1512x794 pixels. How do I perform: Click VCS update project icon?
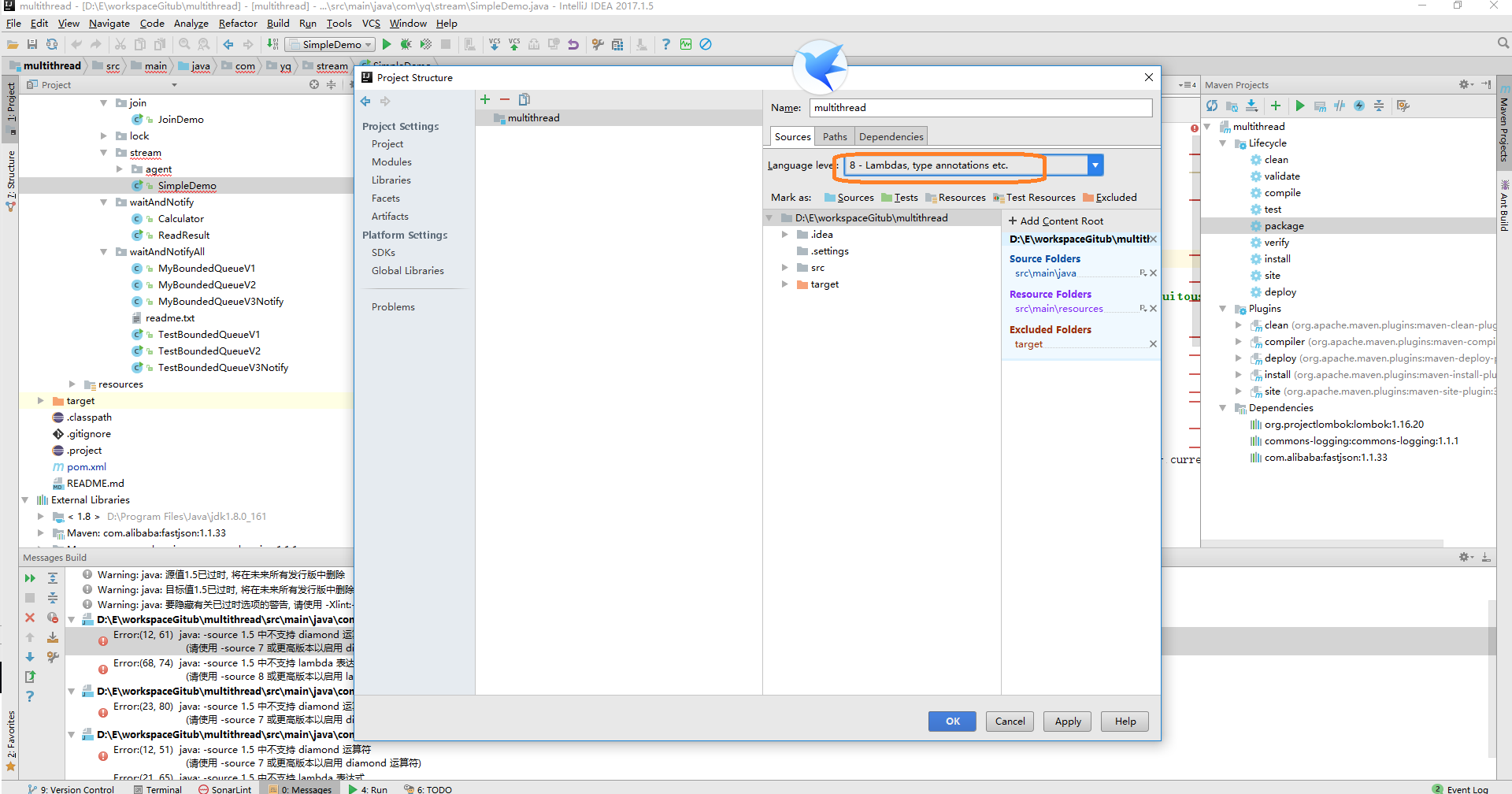point(495,45)
